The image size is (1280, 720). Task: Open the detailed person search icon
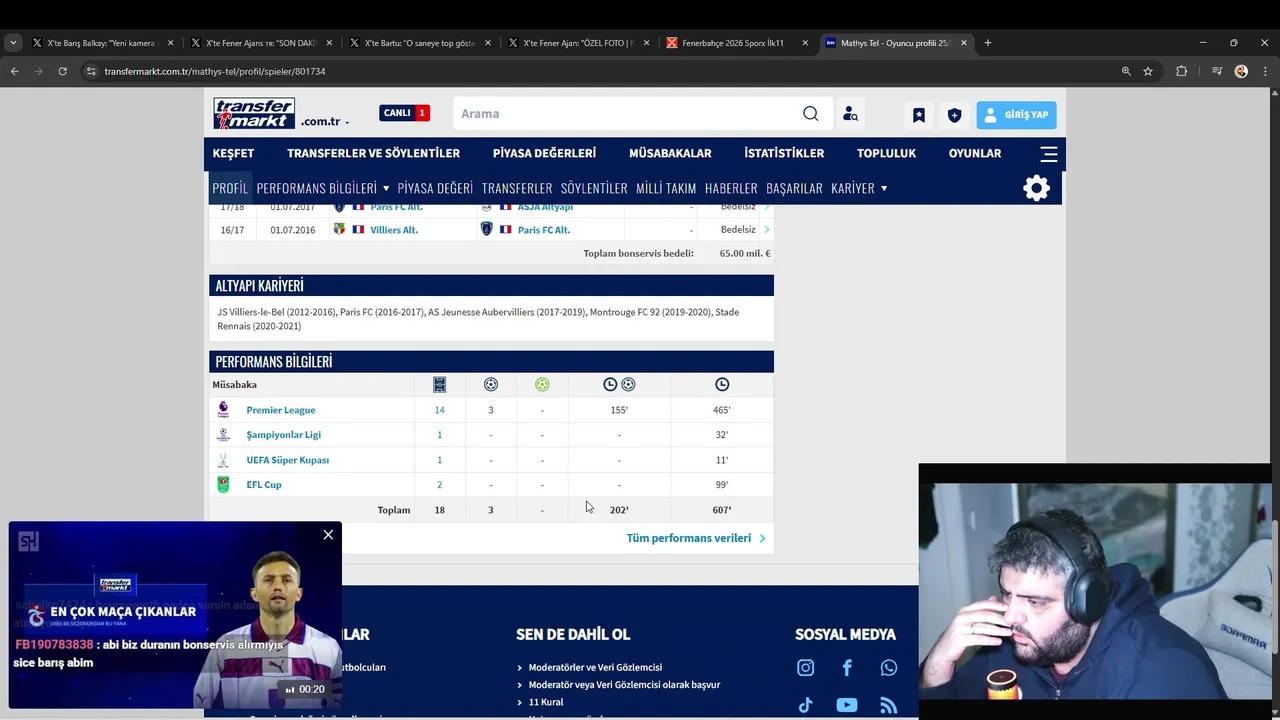coord(850,114)
